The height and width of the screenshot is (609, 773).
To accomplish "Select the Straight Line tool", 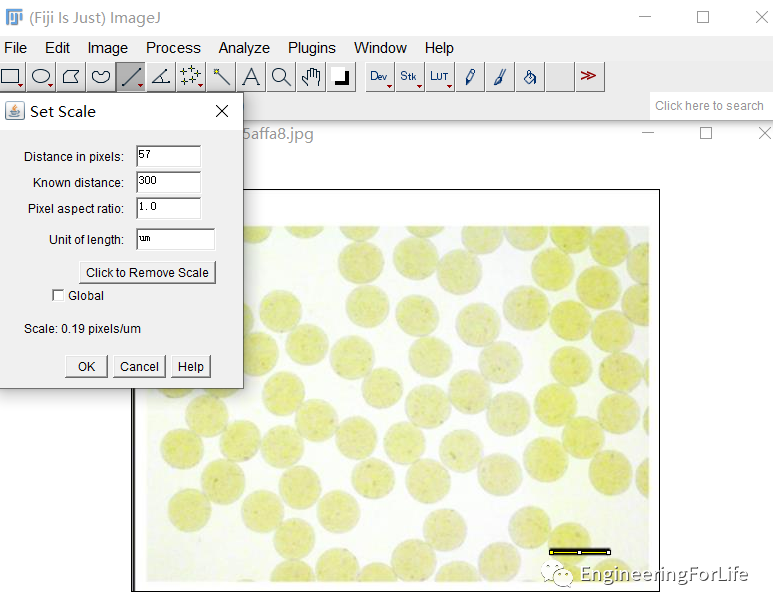I will point(131,77).
